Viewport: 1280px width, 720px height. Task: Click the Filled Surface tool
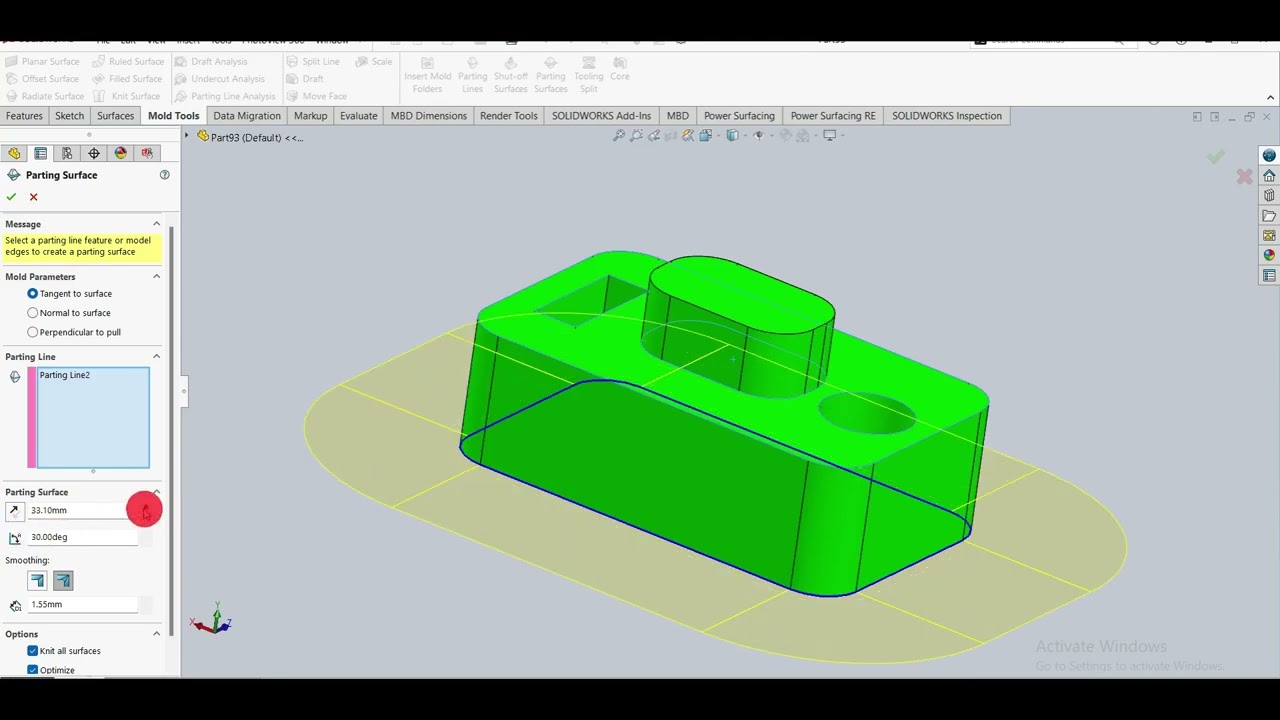click(128, 79)
